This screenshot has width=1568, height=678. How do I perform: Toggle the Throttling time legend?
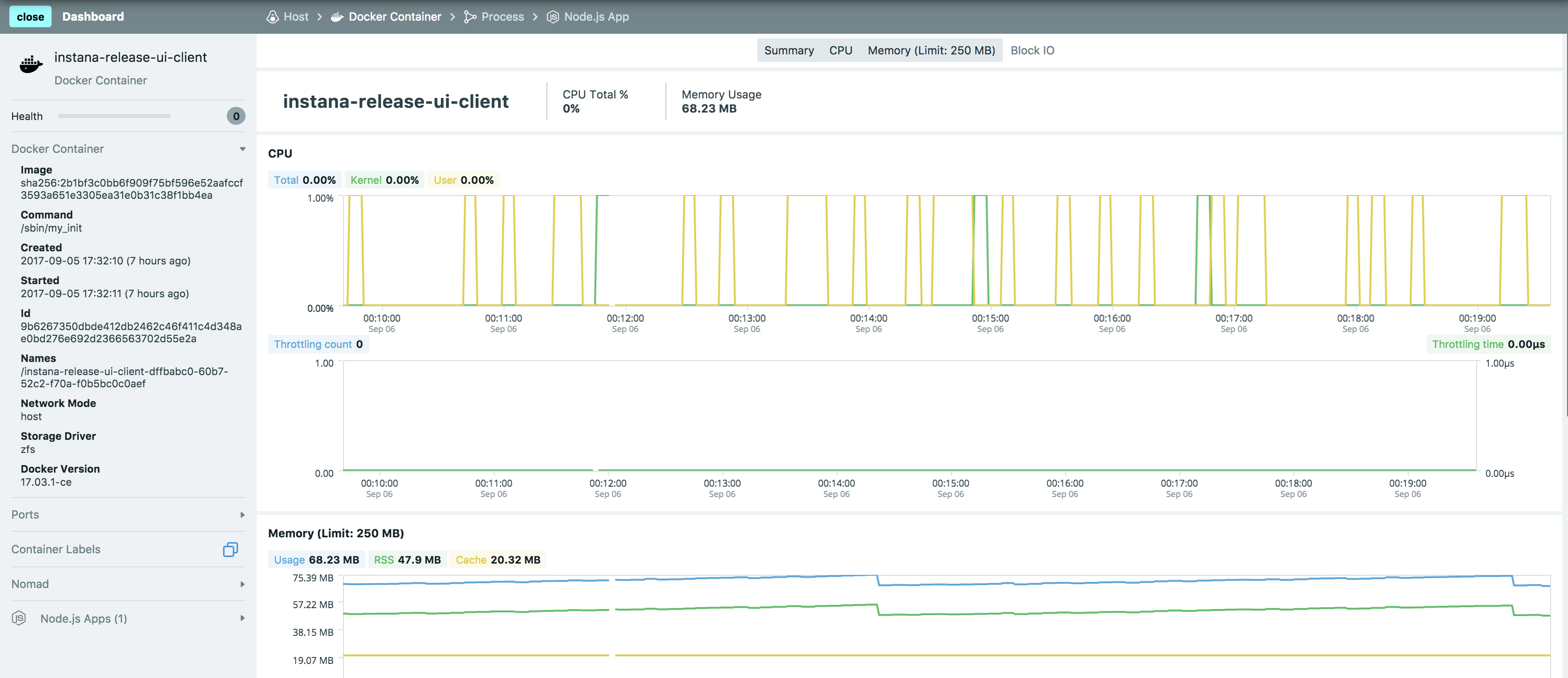pos(1488,344)
